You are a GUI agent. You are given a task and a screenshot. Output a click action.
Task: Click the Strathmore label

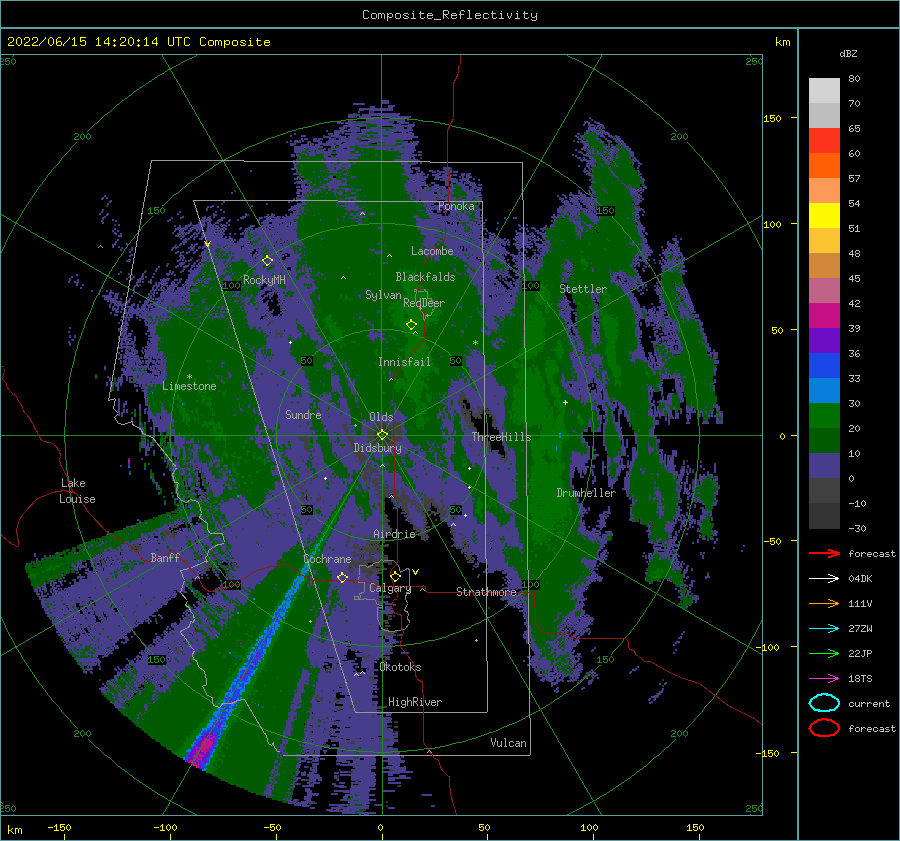[486, 592]
